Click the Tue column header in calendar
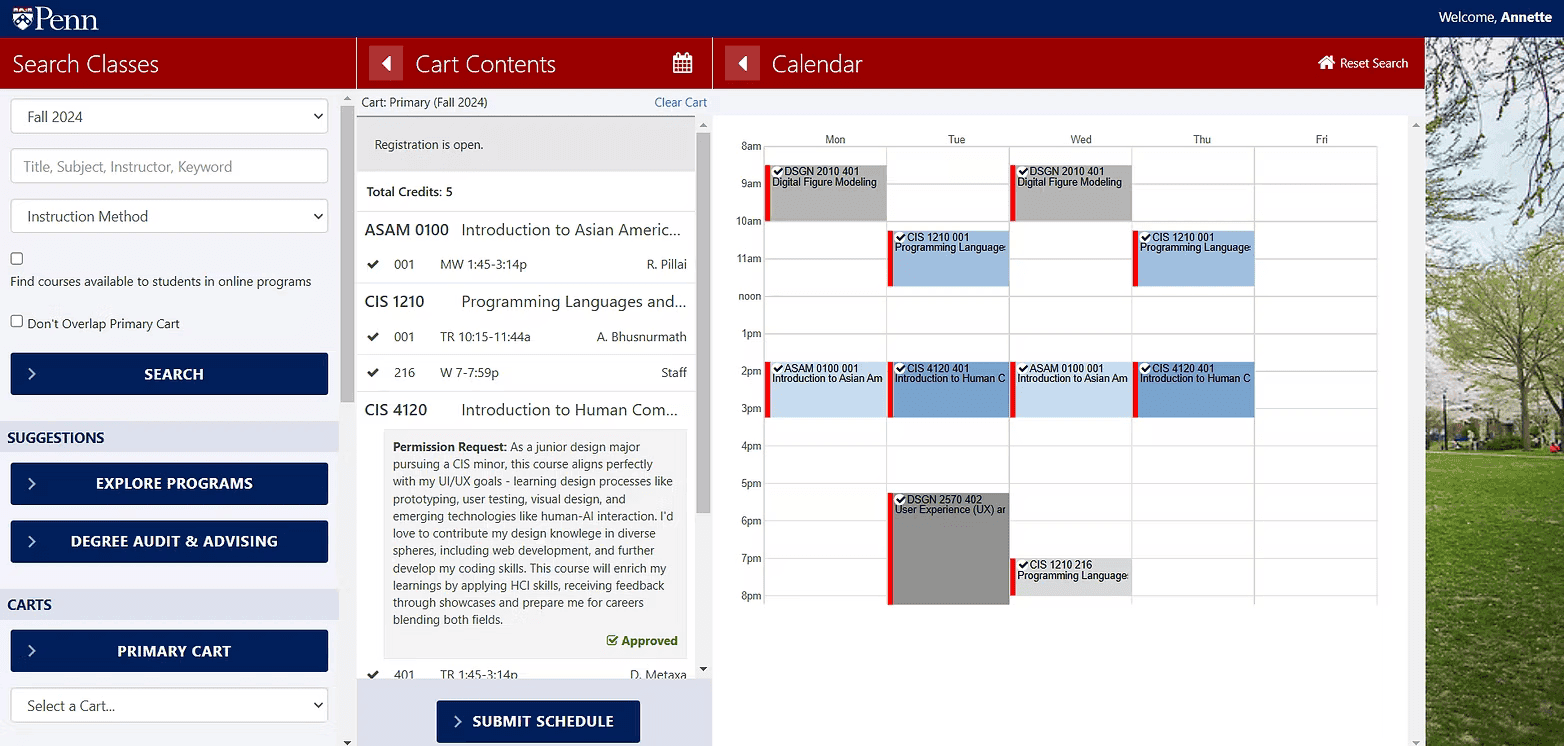This screenshot has width=1564, height=746. tap(956, 140)
